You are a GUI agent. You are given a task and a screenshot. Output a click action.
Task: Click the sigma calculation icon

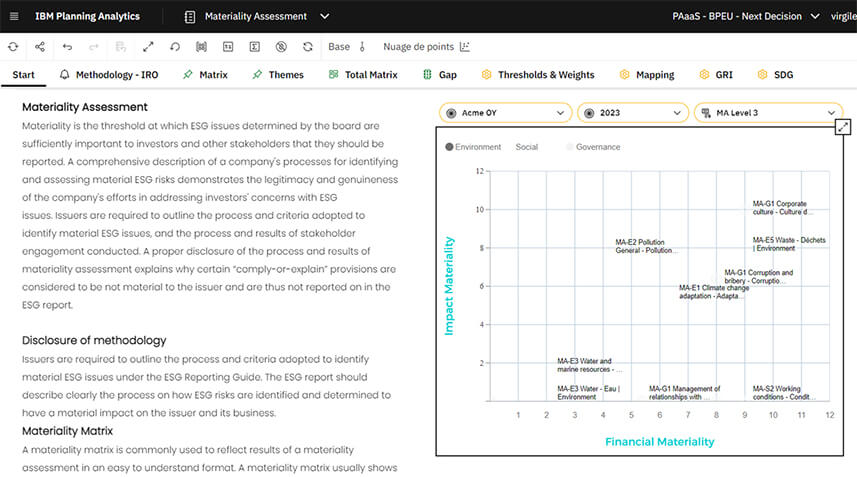(254, 47)
